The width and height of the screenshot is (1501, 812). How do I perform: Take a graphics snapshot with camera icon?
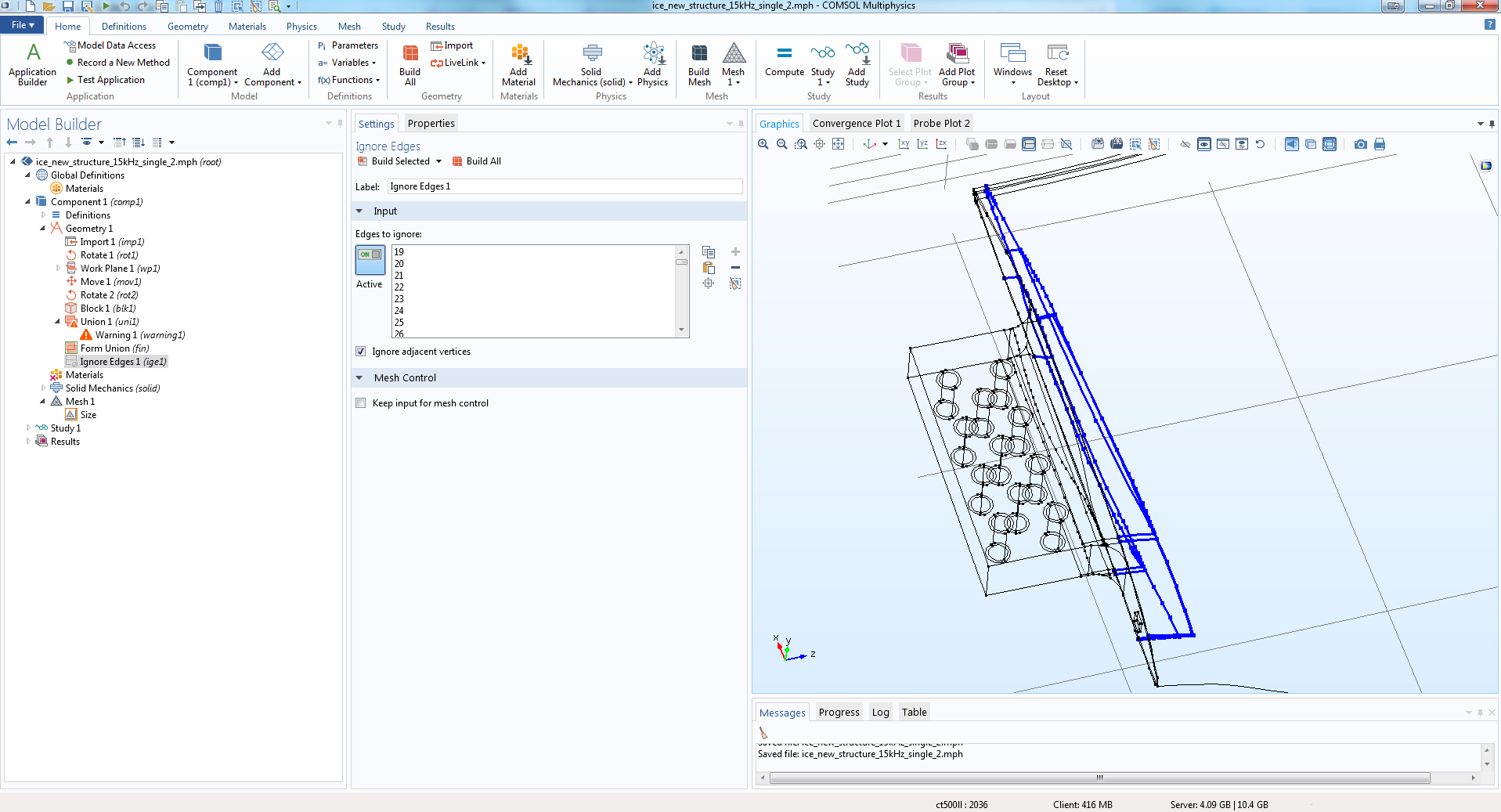[1360, 144]
